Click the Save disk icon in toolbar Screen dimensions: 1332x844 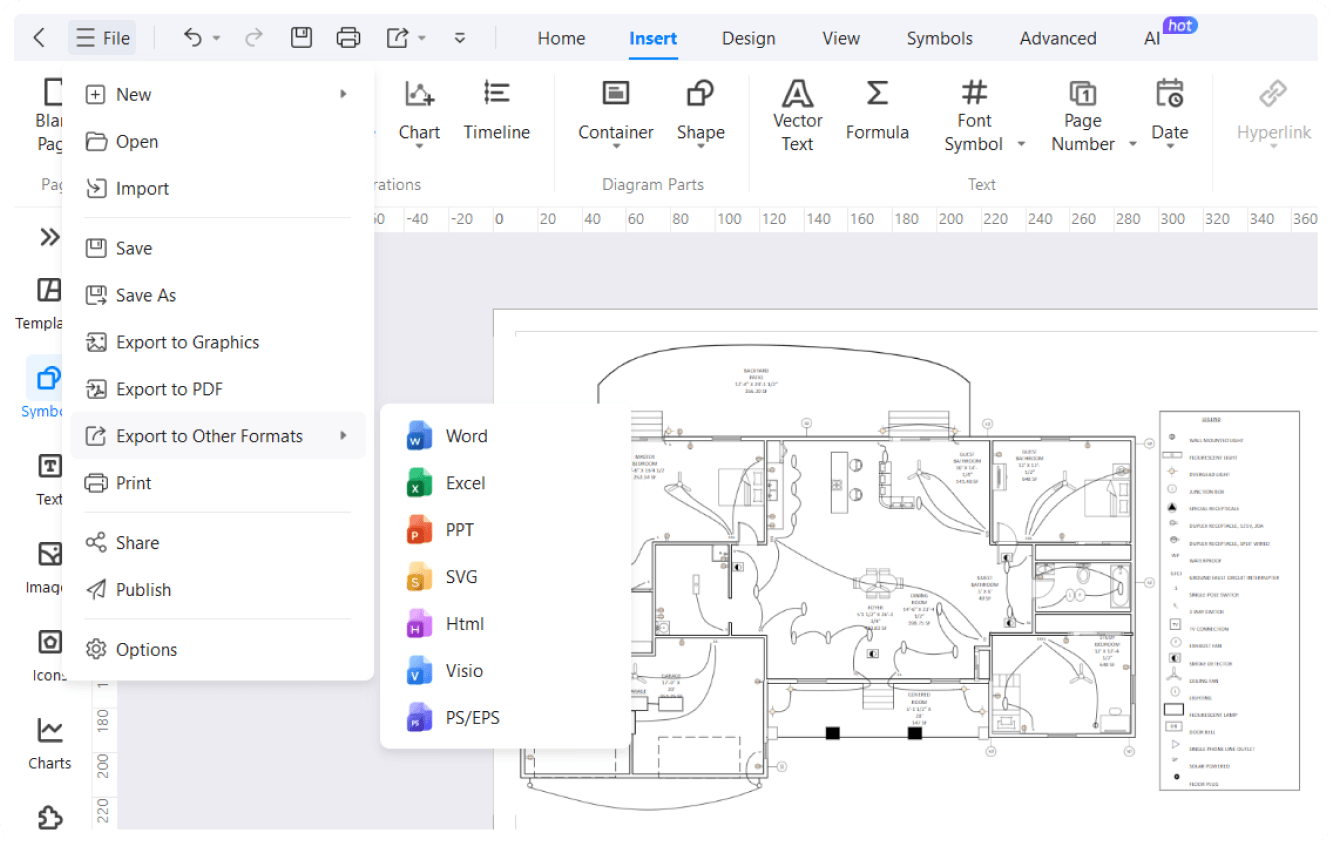coord(301,38)
